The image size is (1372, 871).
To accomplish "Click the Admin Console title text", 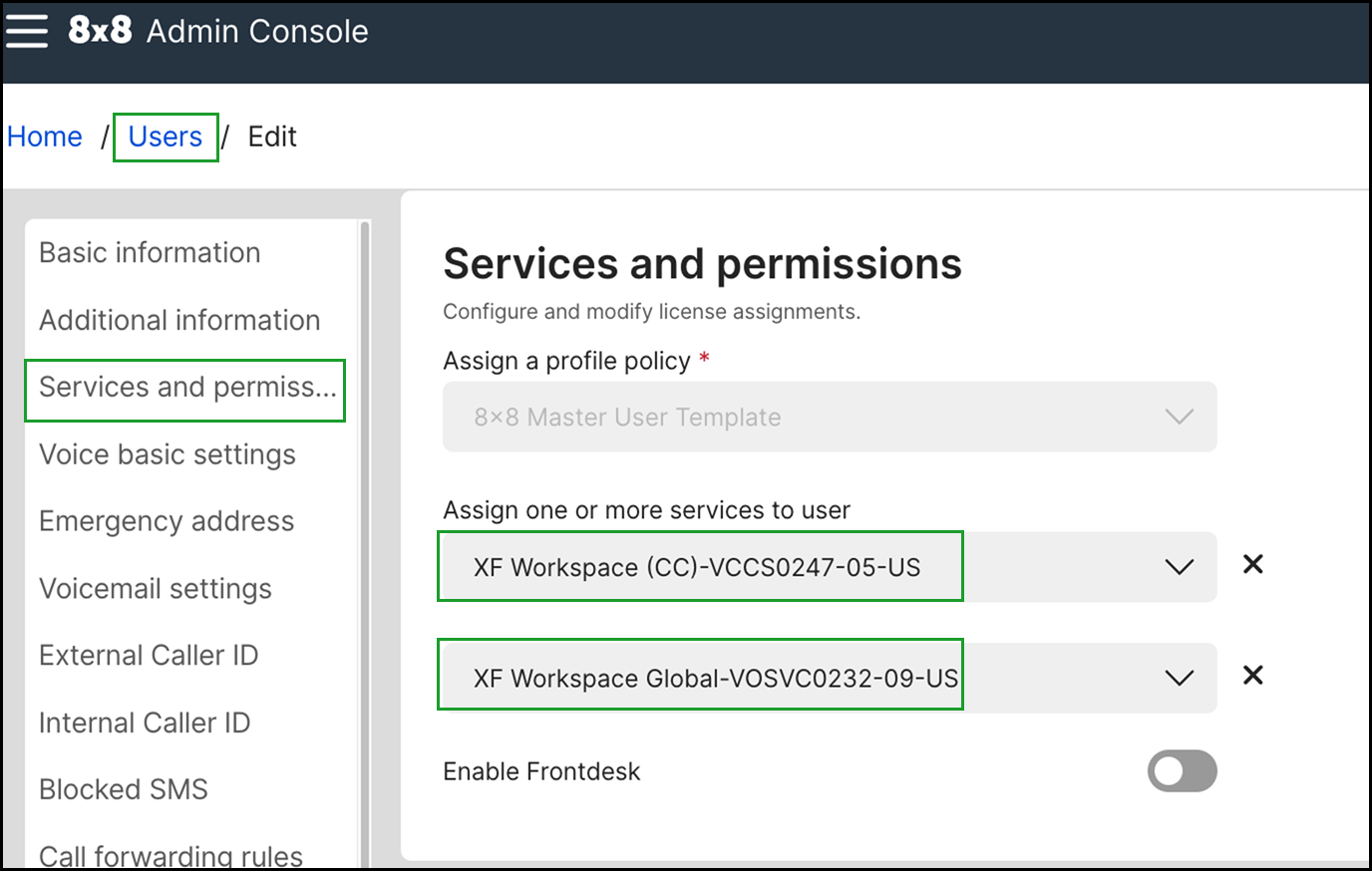I will coord(257,31).
